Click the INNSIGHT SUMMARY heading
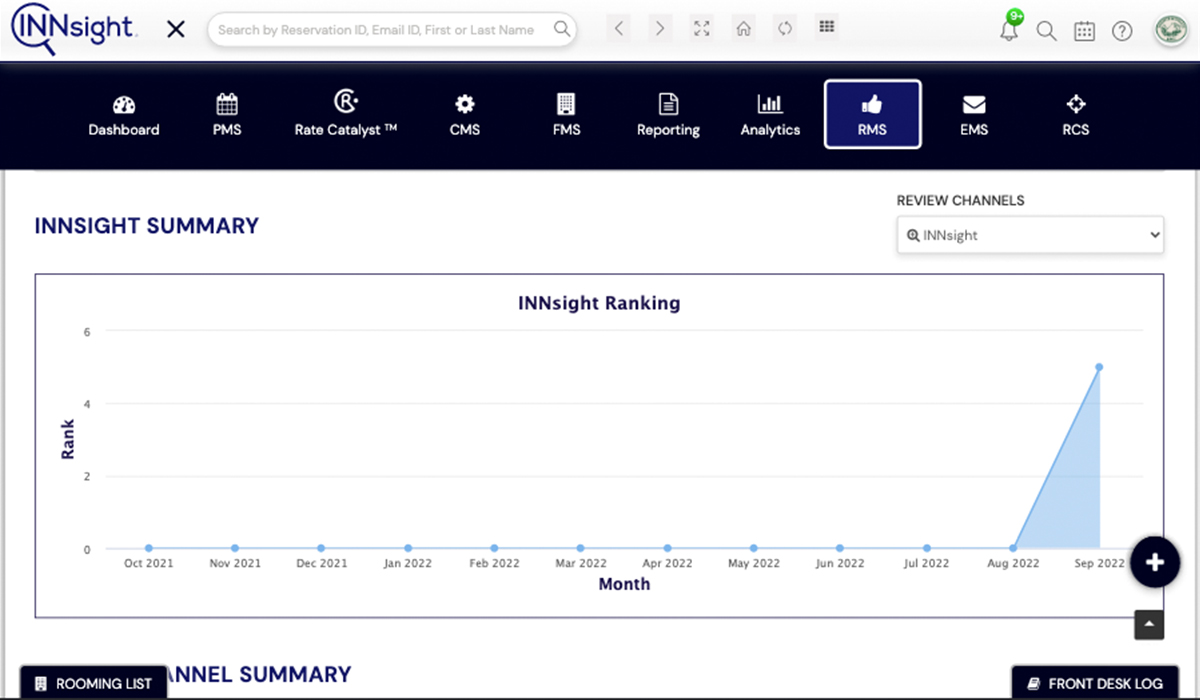This screenshot has width=1200, height=700. coord(147,226)
